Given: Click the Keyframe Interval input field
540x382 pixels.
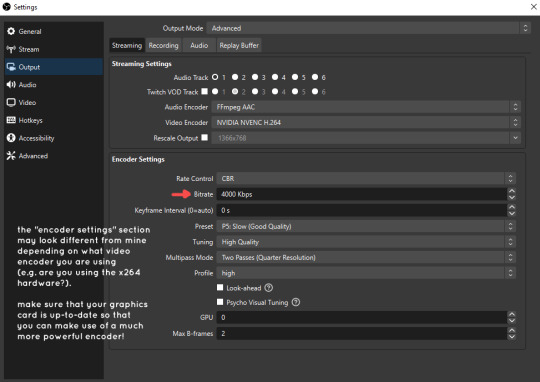Looking at the screenshot, I should [x=362, y=210].
